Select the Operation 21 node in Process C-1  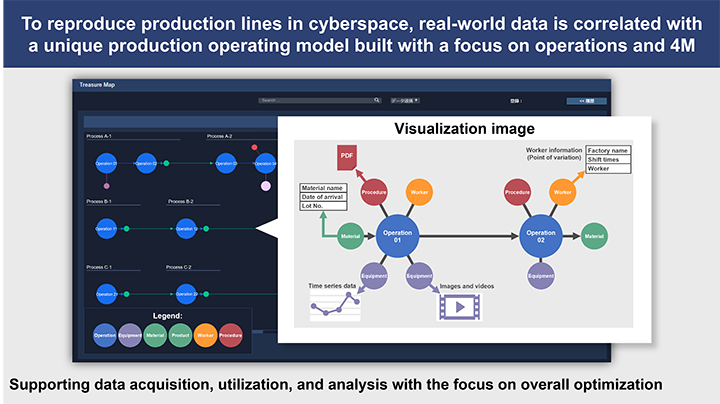[106, 294]
